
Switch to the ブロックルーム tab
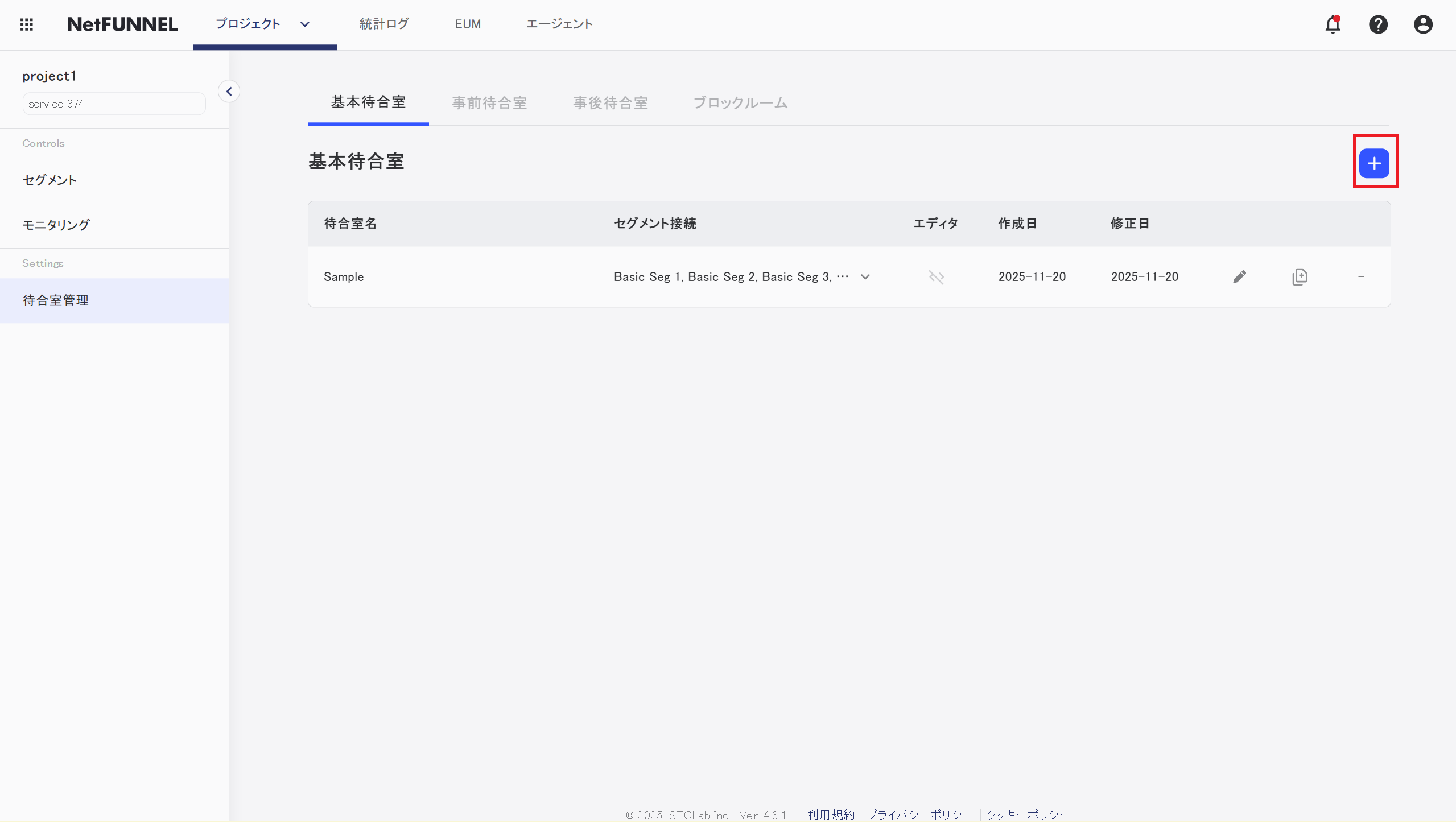click(x=740, y=103)
